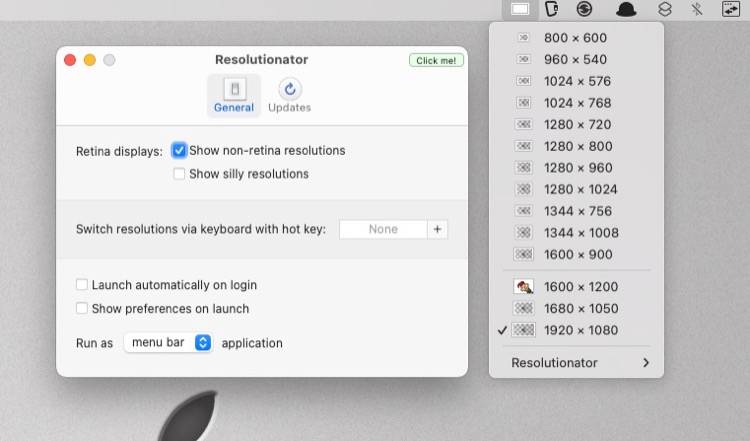Click the icon beside 1280 × 720
This screenshot has width=750, height=441.
(523, 124)
